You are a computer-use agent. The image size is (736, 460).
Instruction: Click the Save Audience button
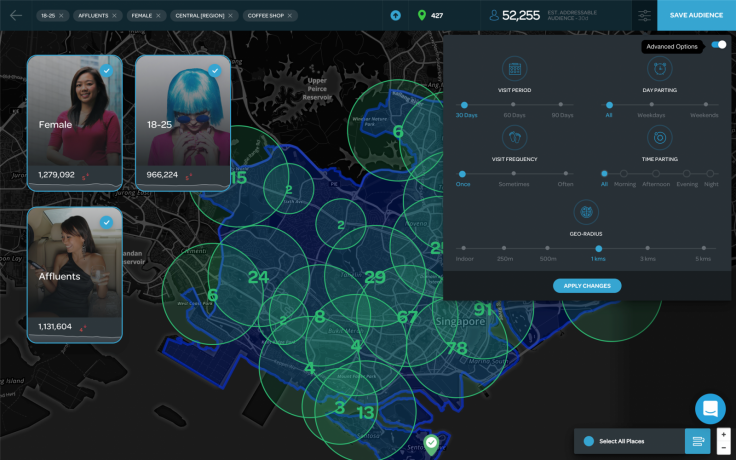[697, 15]
